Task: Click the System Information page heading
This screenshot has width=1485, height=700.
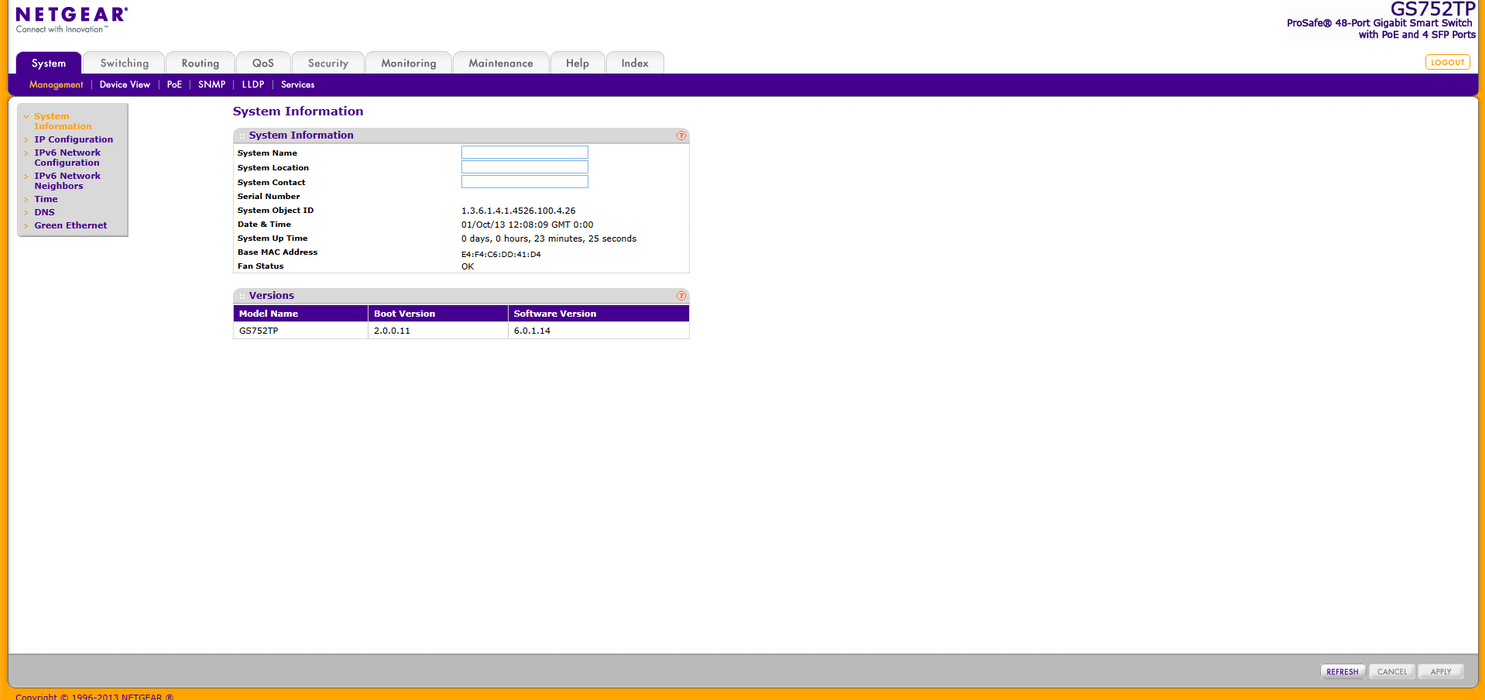Action: [x=298, y=112]
